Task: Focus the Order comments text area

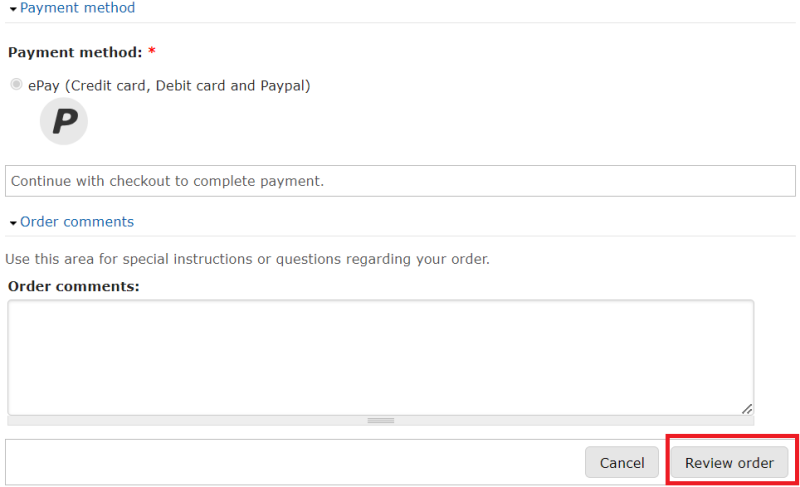Action: 381,357
